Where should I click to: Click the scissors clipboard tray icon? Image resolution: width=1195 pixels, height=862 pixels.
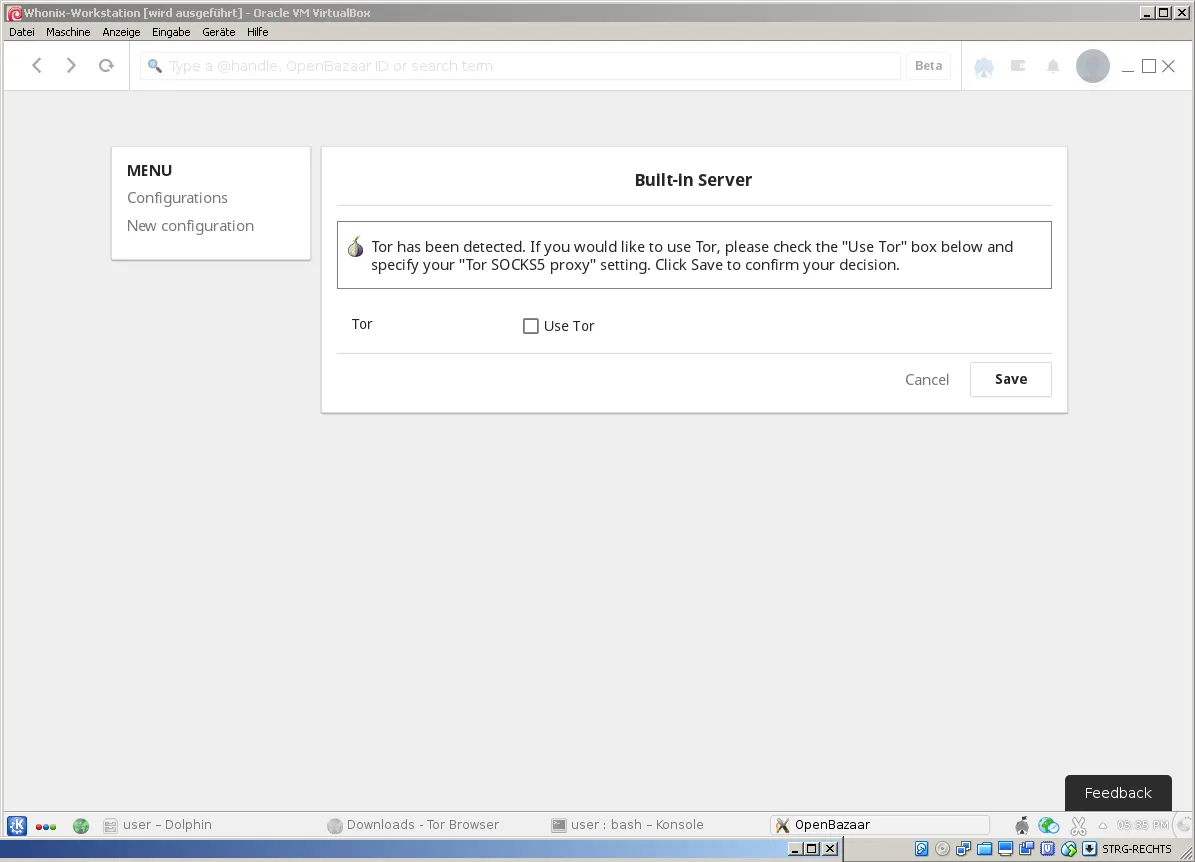point(1078,825)
